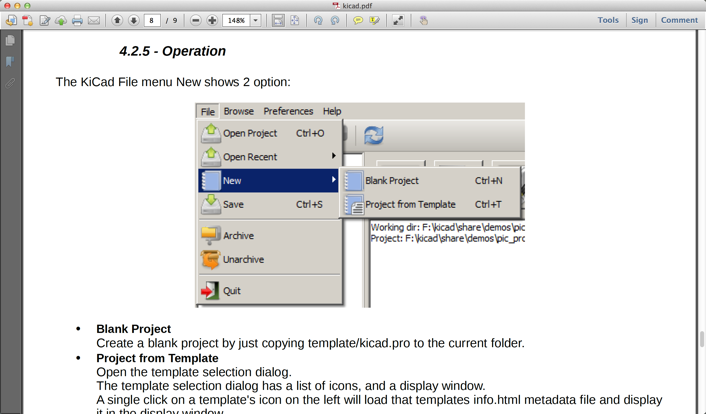Click the zoom field showing 148%
Viewport: 706px width, 414px height.
tap(236, 20)
